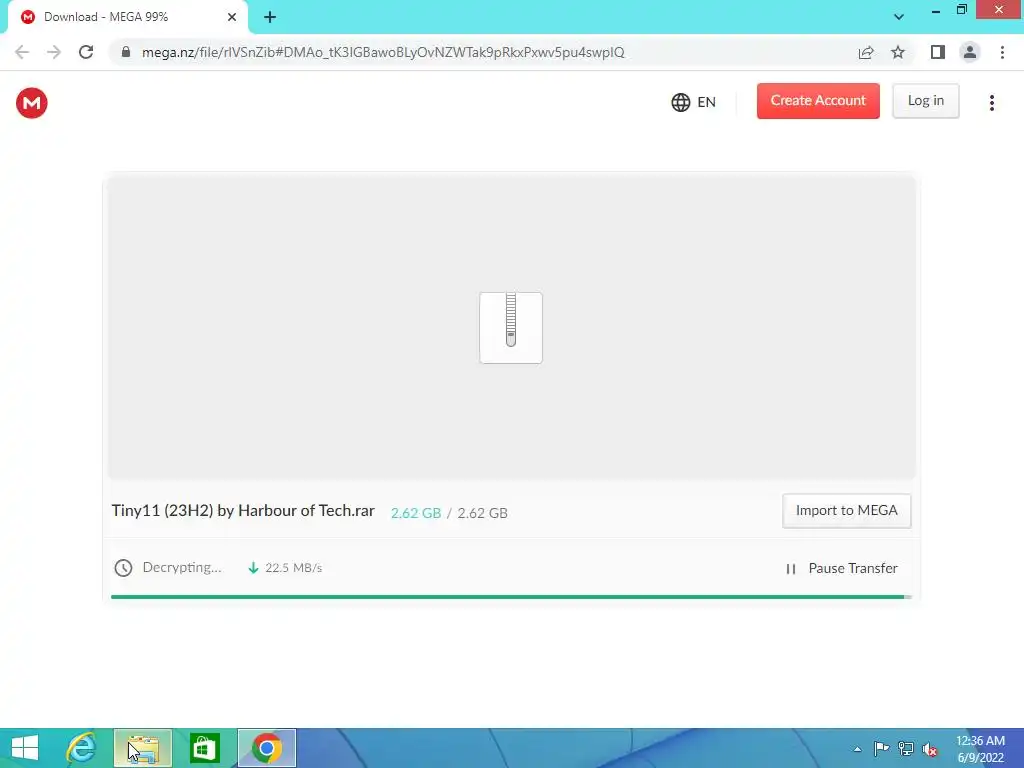Click the downloaded size 2.62 GB in teal
Image resolution: width=1024 pixels, height=768 pixels.
(x=415, y=513)
